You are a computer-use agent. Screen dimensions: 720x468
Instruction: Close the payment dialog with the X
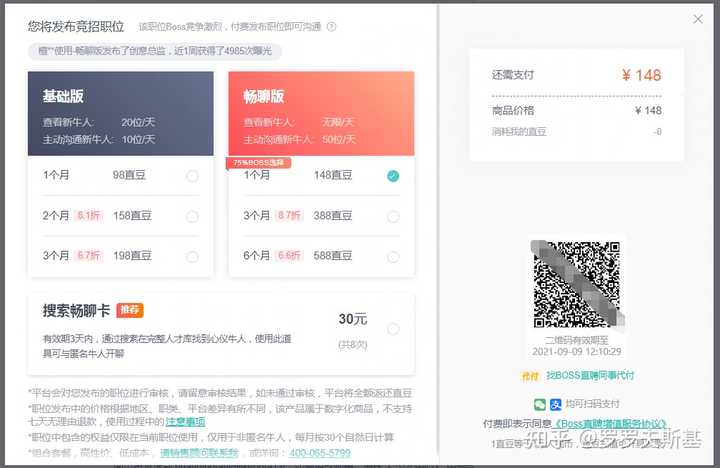698,19
